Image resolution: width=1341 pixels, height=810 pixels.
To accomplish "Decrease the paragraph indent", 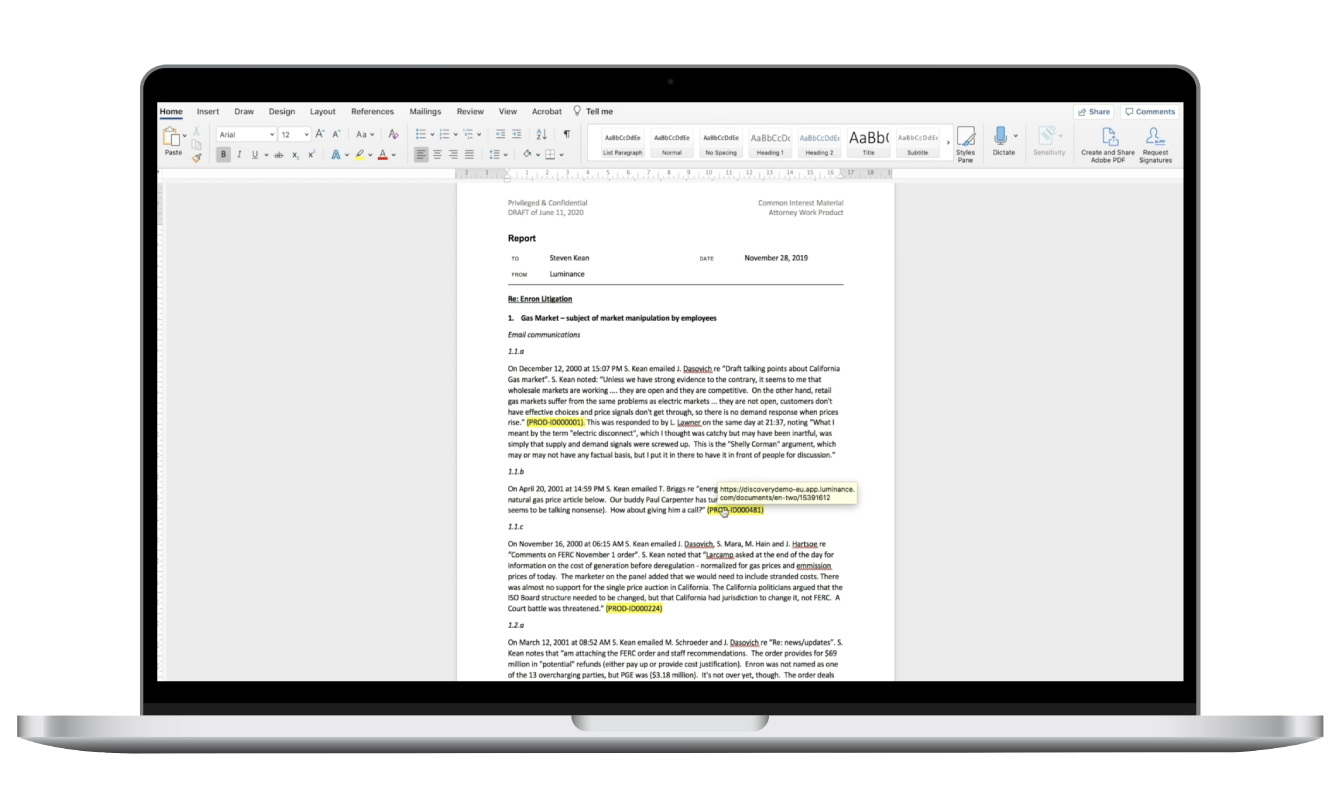I will coord(500,134).
